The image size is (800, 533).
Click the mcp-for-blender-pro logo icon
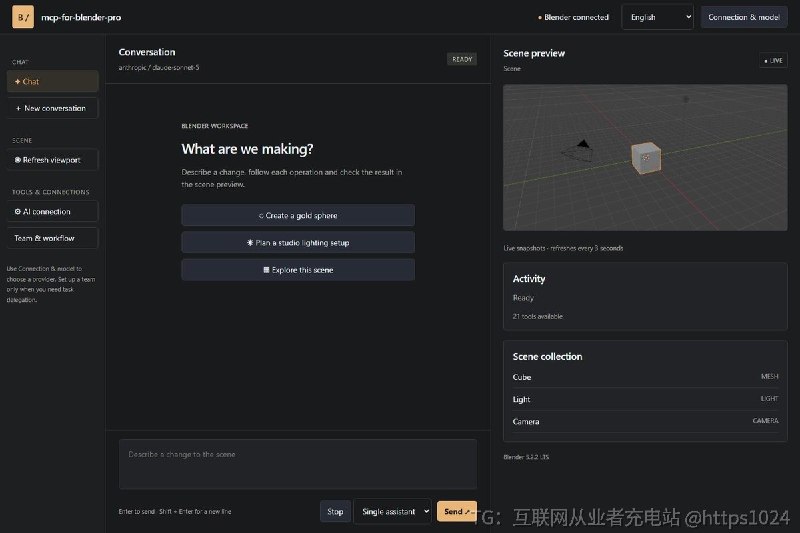tap(23, 17)
